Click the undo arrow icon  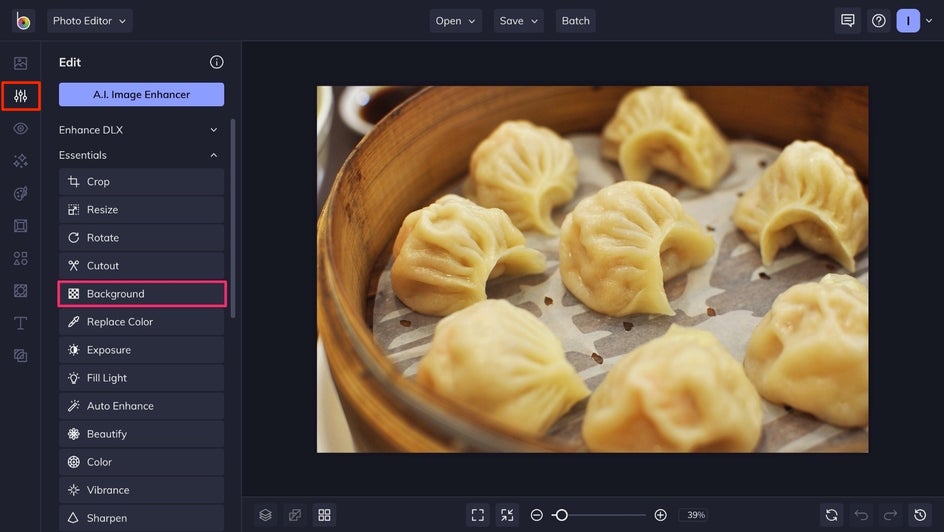pos(861,515)
